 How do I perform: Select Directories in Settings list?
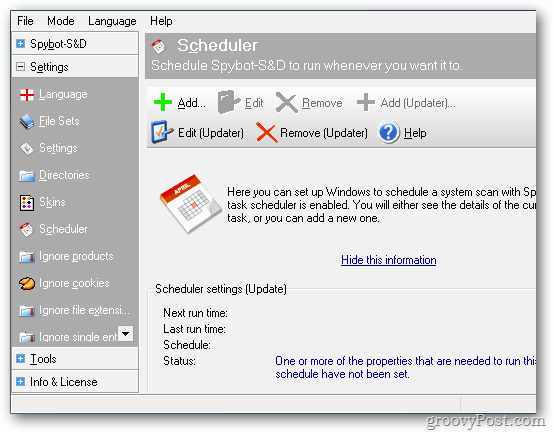[x=64, y=175]
